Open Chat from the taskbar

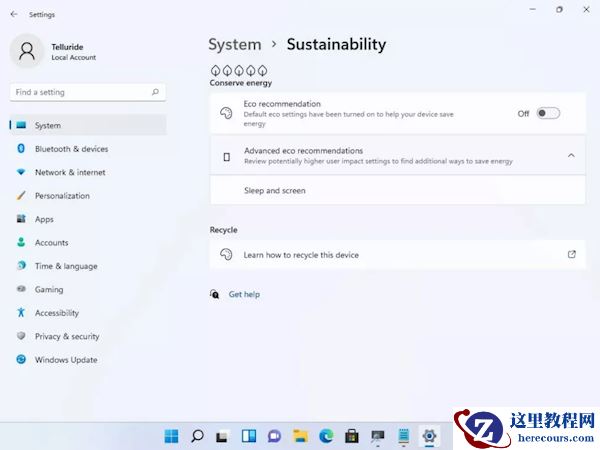click(274, 436)
